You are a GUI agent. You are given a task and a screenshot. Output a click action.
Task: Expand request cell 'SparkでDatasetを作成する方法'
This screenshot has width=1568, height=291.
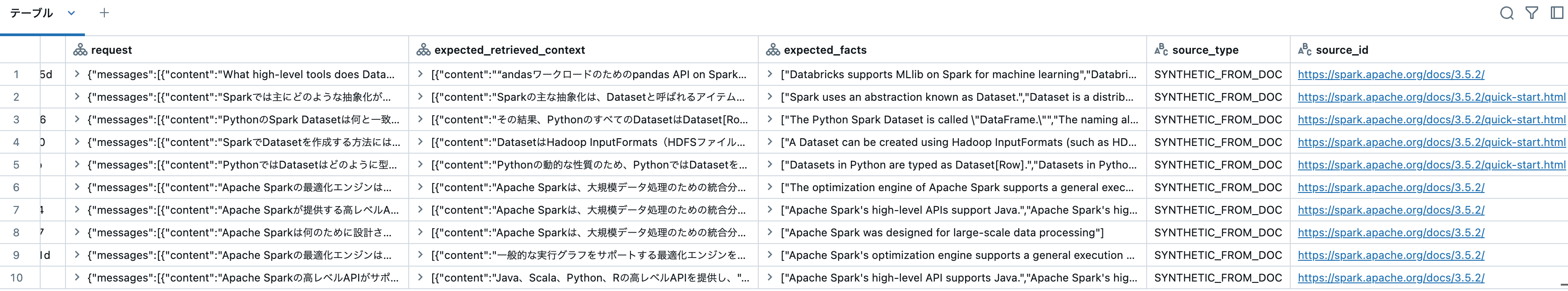[77, 142]
